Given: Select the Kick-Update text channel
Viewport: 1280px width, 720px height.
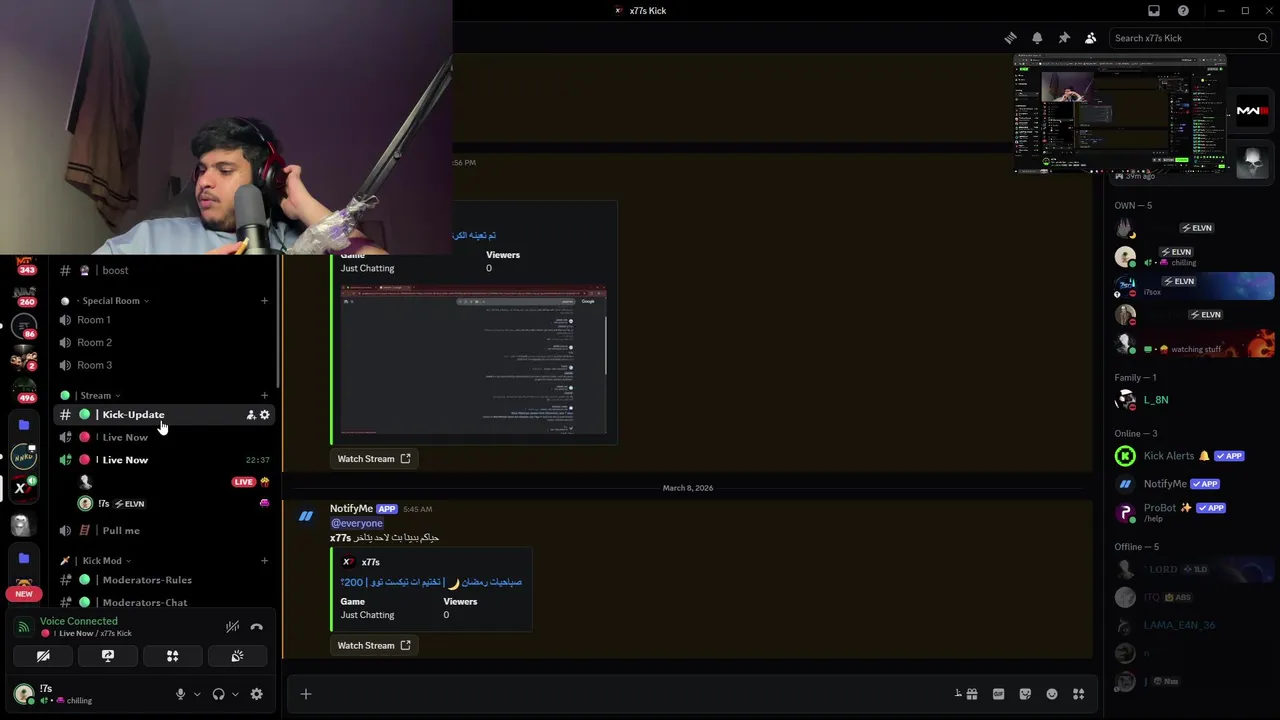Looking at the screenshot, I should click(x=165, y=415).
